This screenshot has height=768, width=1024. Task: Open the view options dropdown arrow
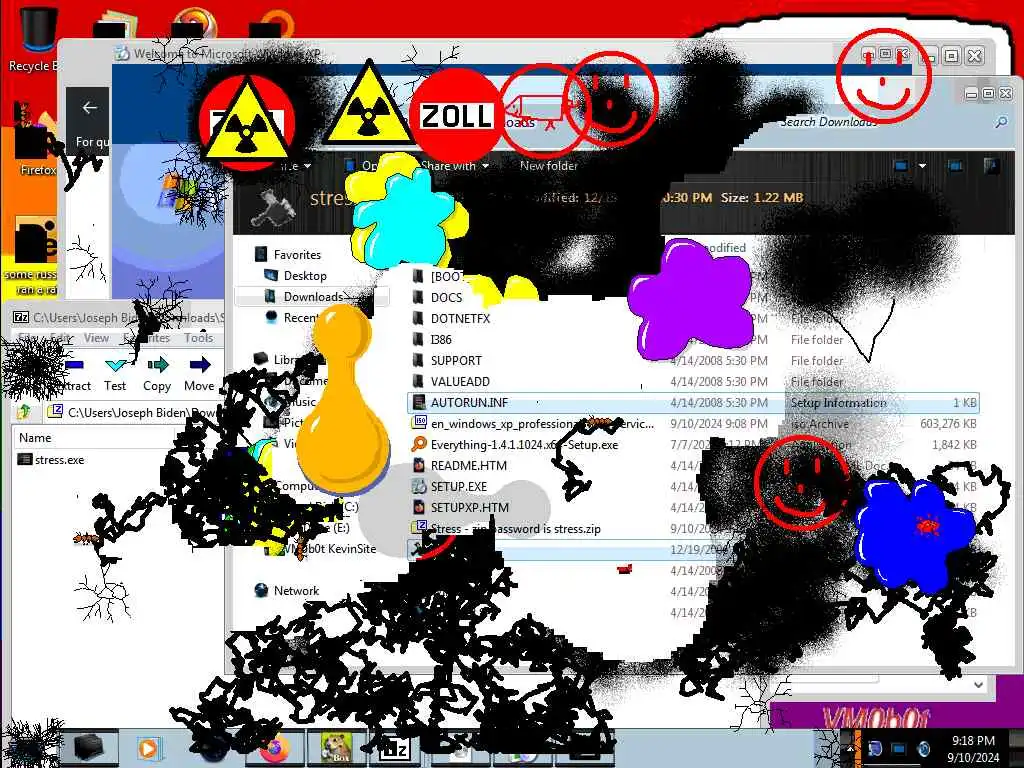pyautogui.click(x=922, y=166)
